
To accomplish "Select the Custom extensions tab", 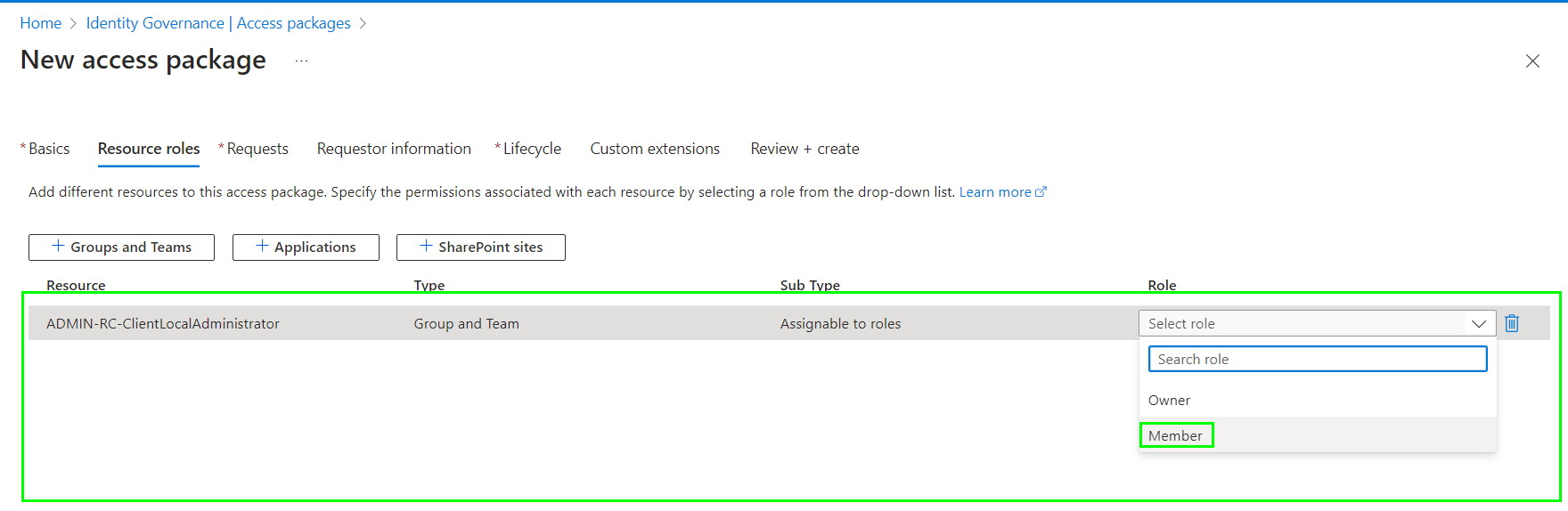I will 655,149.
